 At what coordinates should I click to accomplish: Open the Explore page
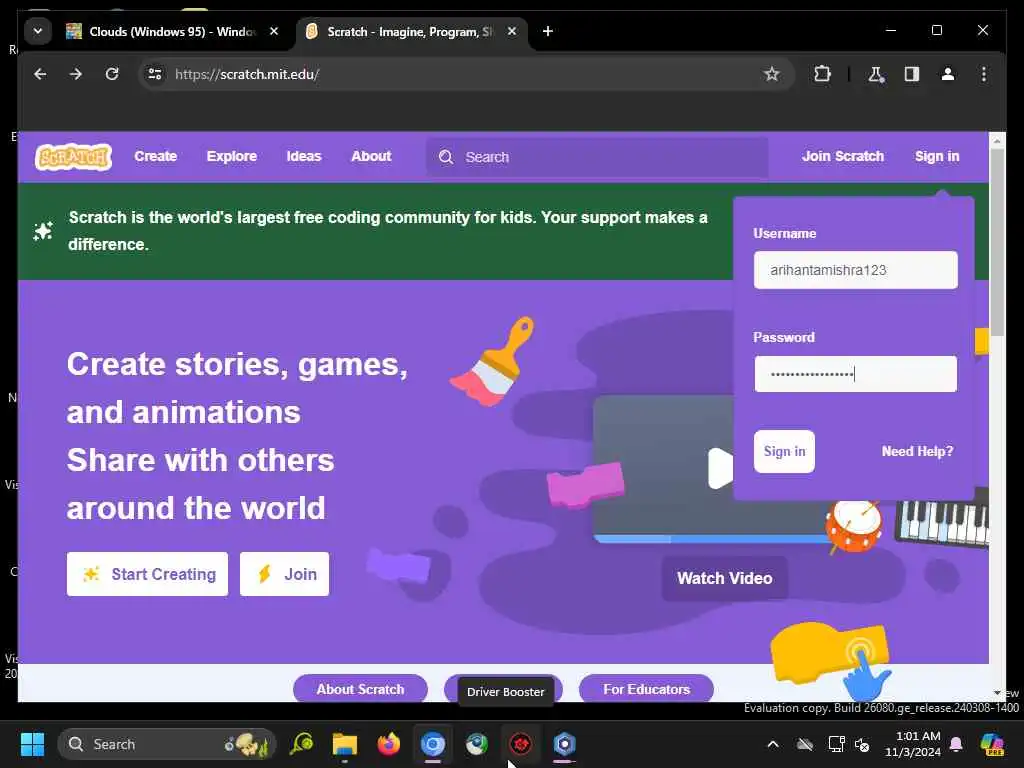[x=232, y=157]
